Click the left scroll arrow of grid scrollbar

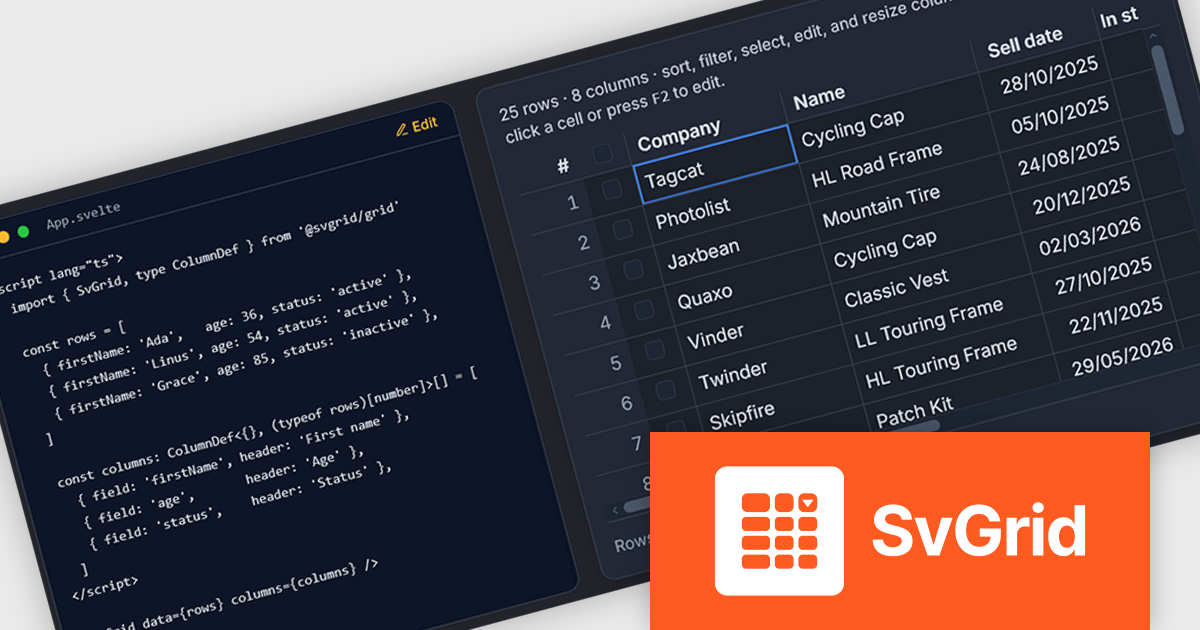tap(615, 511)
